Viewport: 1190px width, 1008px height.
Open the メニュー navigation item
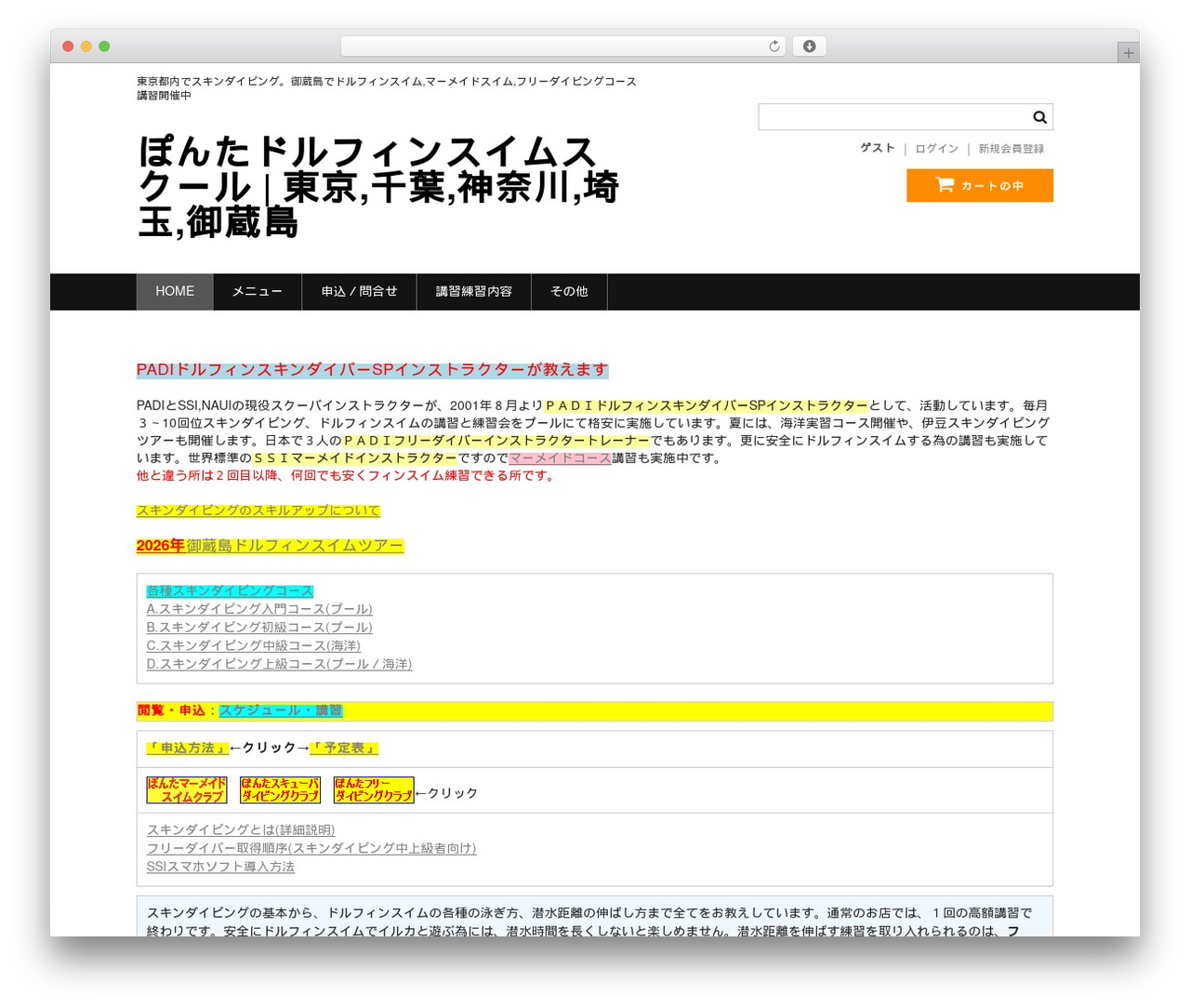point(258,292)
